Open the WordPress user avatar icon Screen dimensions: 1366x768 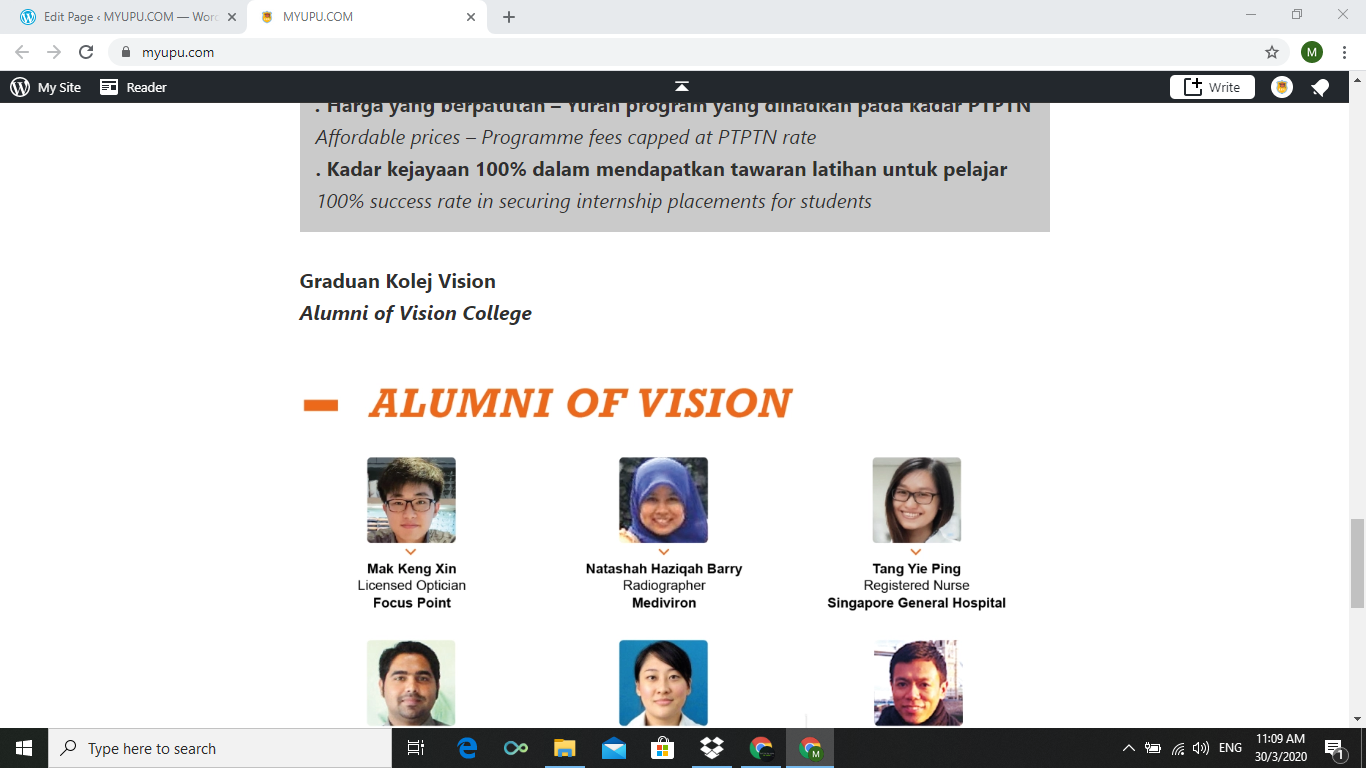[1282, 88]
